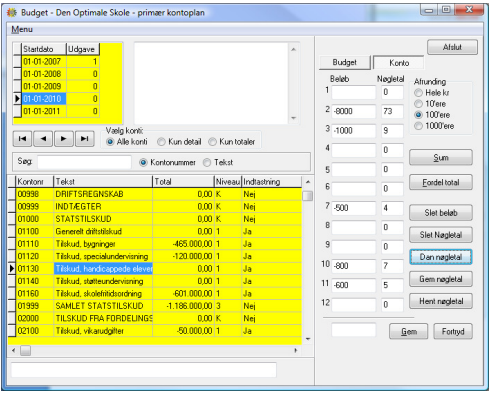Switch to the Budget tab
The image size is (493, 400).
coord(345,62)
